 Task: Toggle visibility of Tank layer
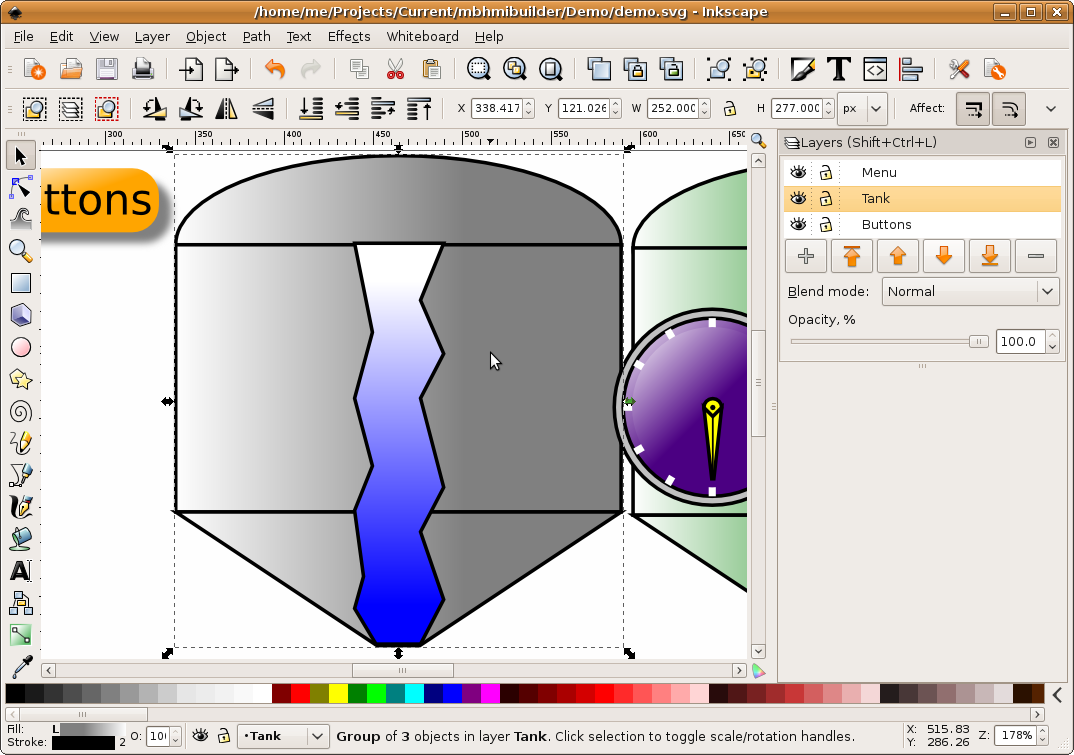798,198
